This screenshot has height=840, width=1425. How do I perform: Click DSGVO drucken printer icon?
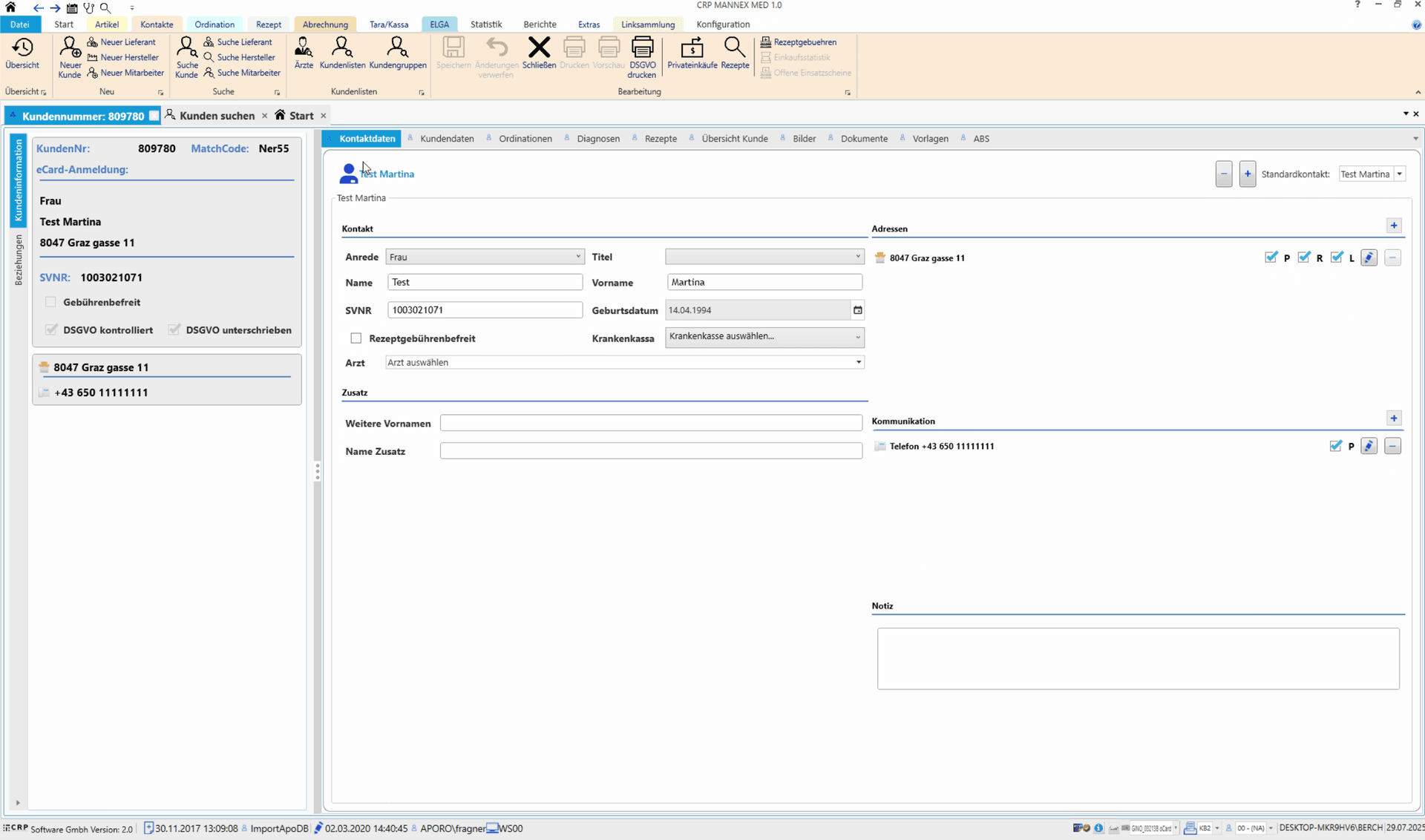pyautogui.click(x=642, y=57)
